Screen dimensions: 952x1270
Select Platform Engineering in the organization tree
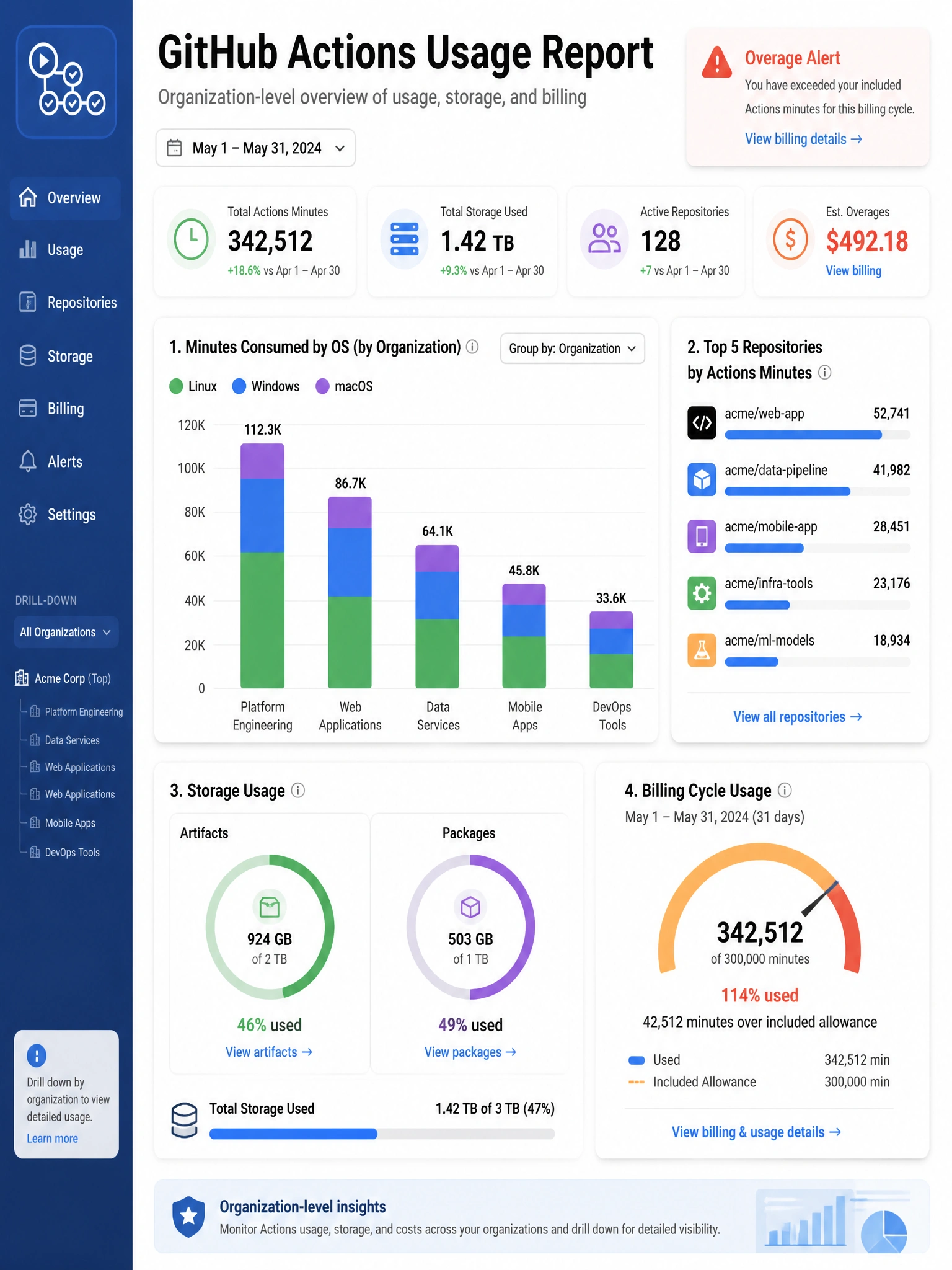pos(77,712)
